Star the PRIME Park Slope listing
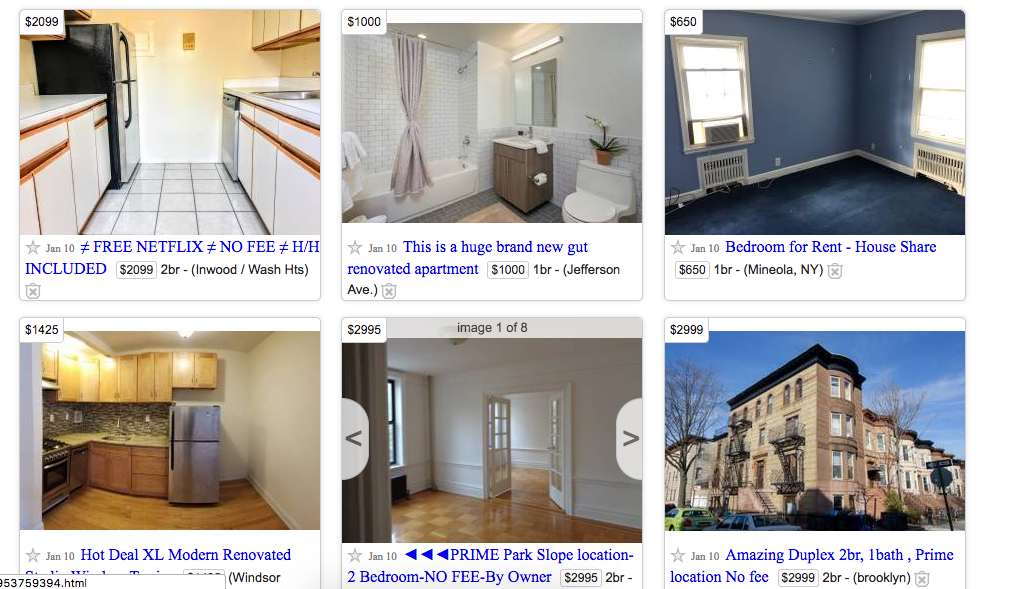Screen dimensions: 1024x589 coord(355,556)
